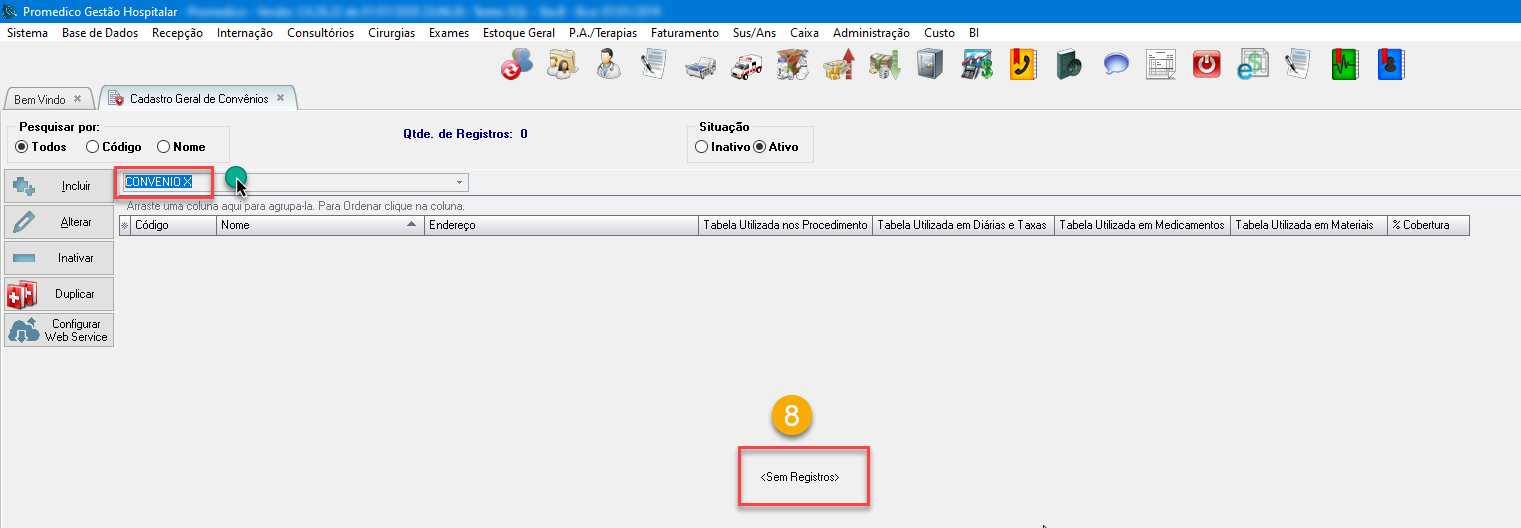This screenshot has height=528, width=1521.
Task: Click the coins with red up arrow icon
Action: (x=838, y=65)
